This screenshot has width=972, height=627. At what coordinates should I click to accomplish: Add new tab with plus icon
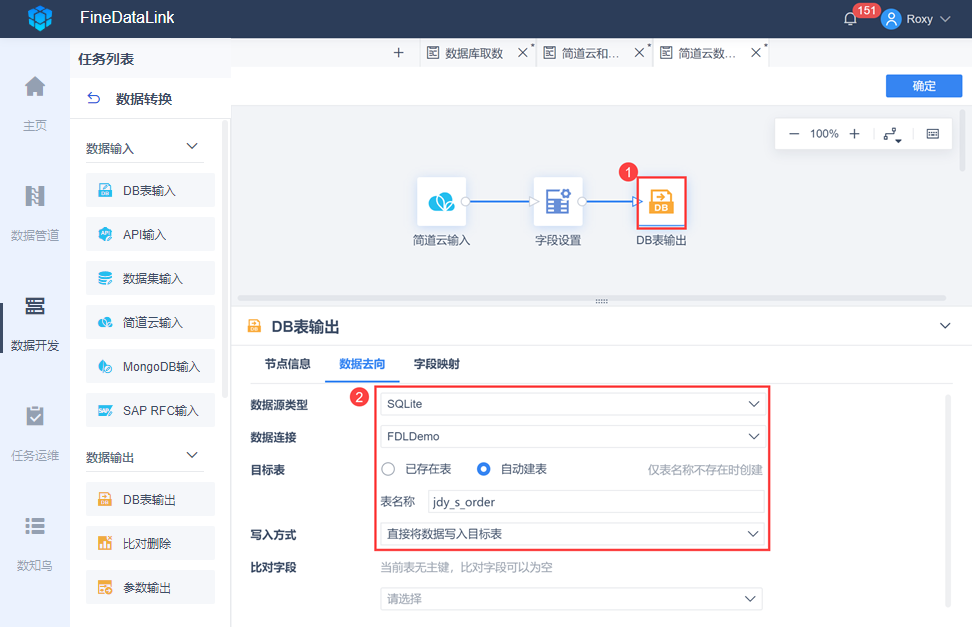pos(399,53)
